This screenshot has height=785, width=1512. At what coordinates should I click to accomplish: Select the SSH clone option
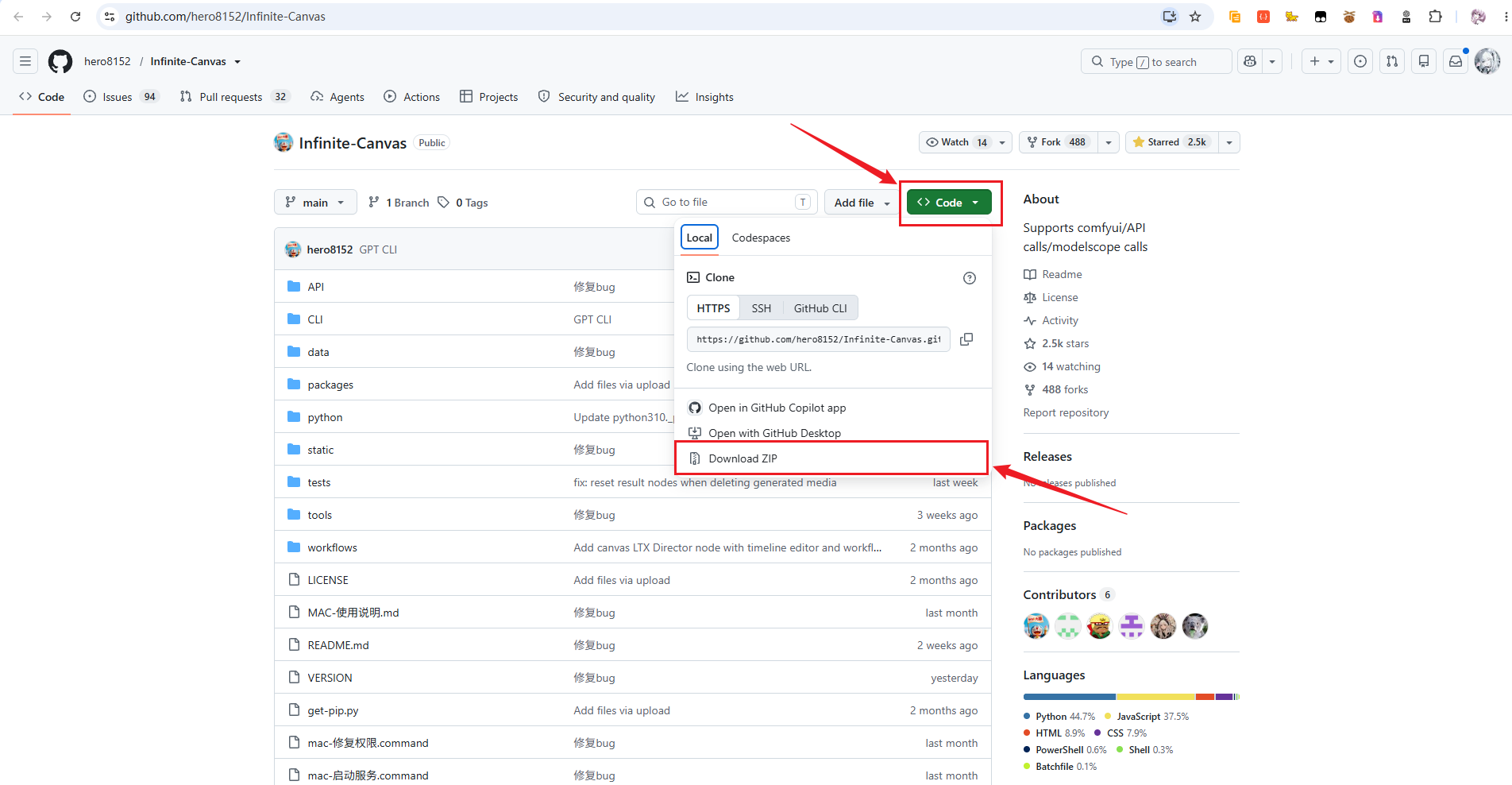coord(762,308)
